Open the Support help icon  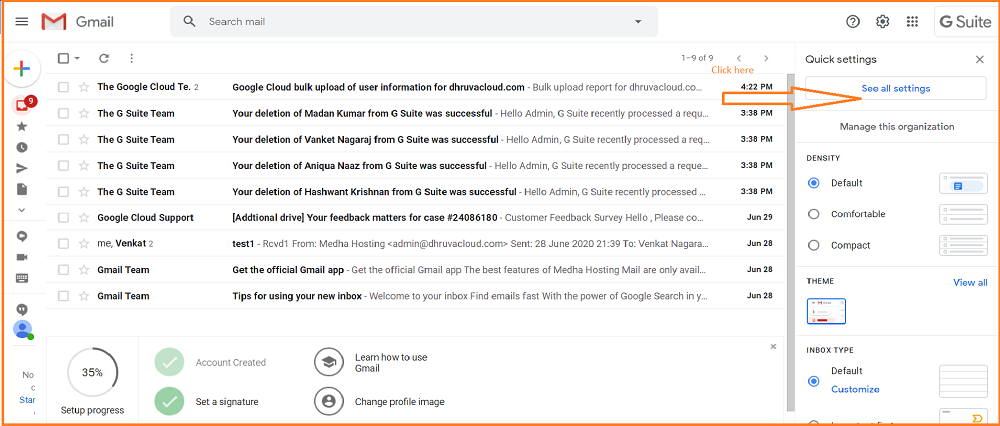(x=853, y=21)
